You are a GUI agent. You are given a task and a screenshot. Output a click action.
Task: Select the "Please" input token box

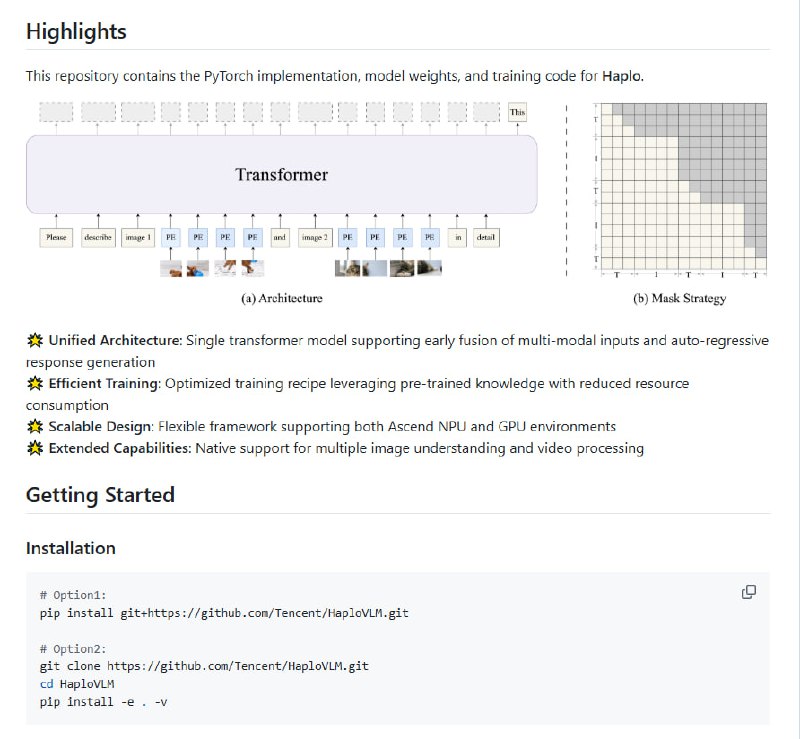pos(56,238)
